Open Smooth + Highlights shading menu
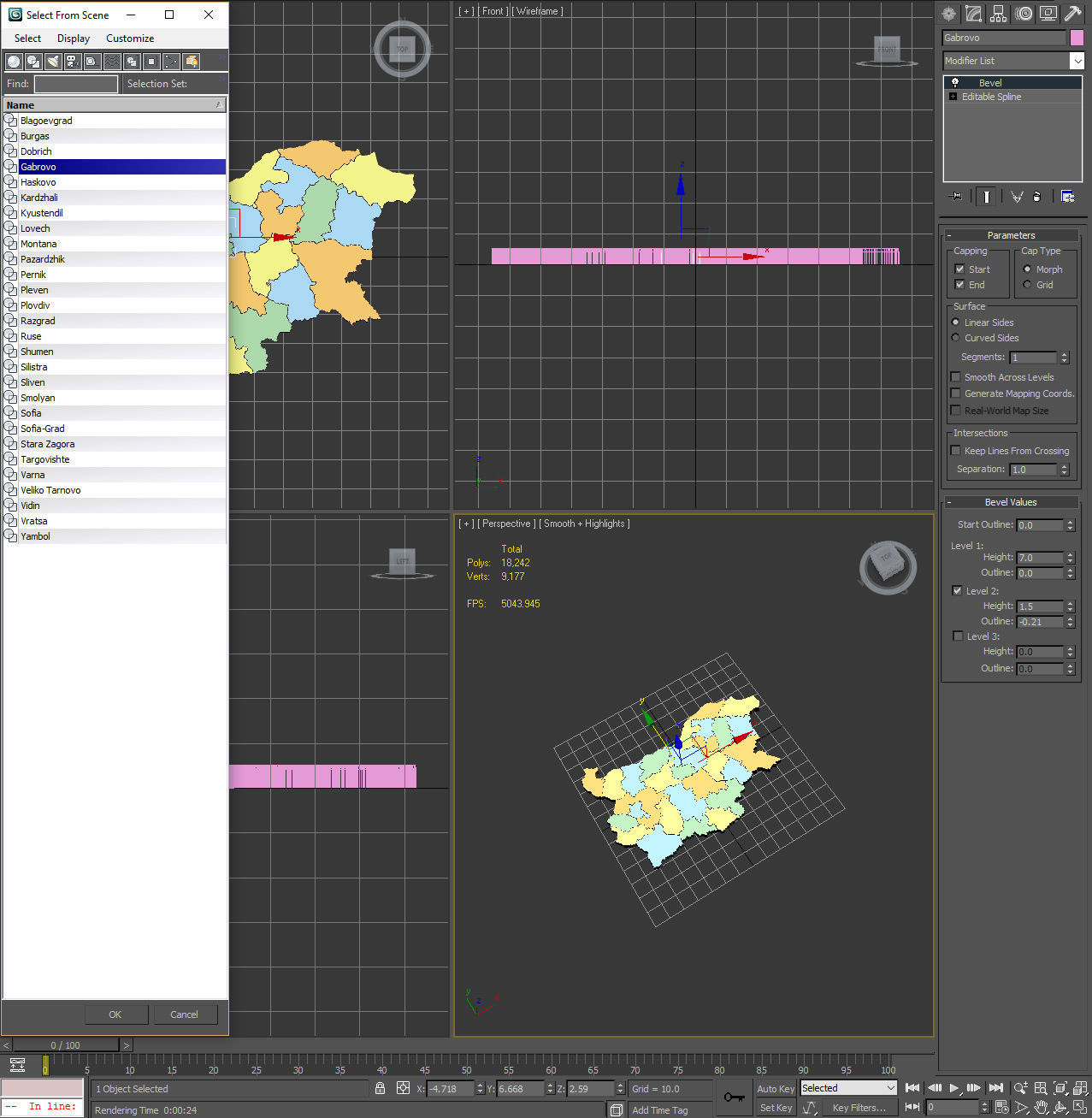Viewport: 1092px width, 1118px height. 584,524
